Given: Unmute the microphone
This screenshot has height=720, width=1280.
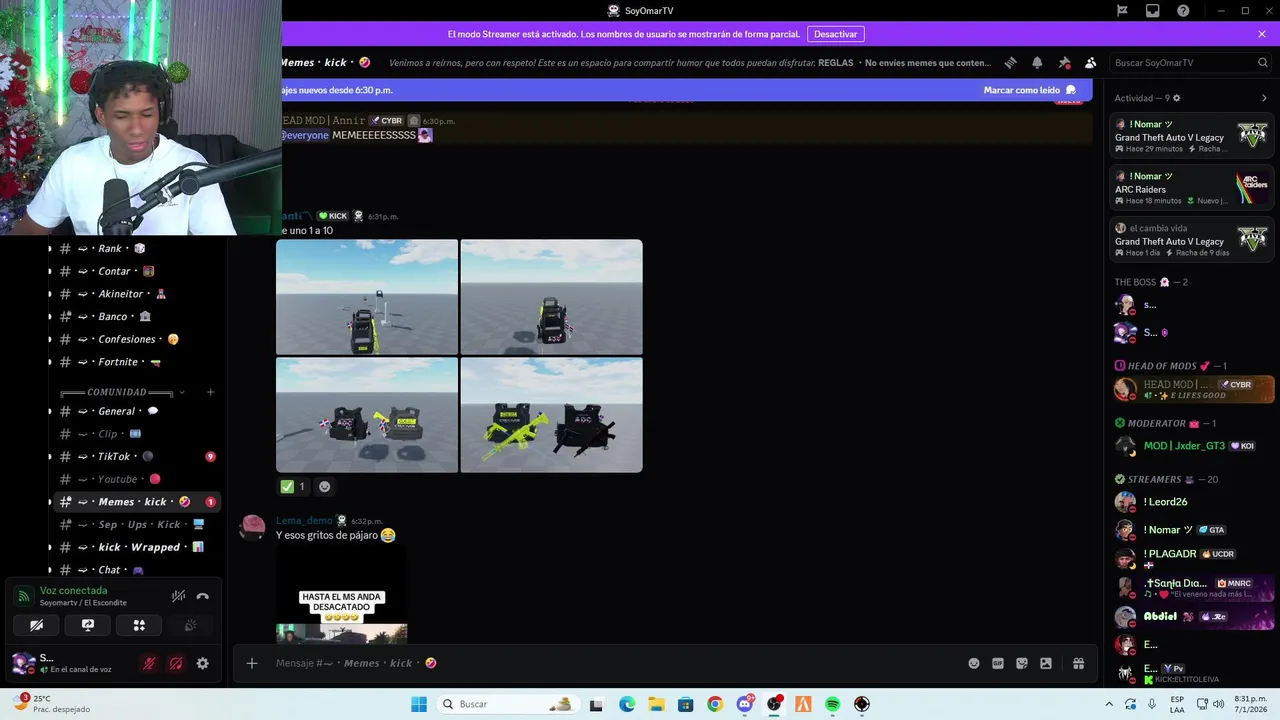Looking at the screenshot, I should 149,663.
